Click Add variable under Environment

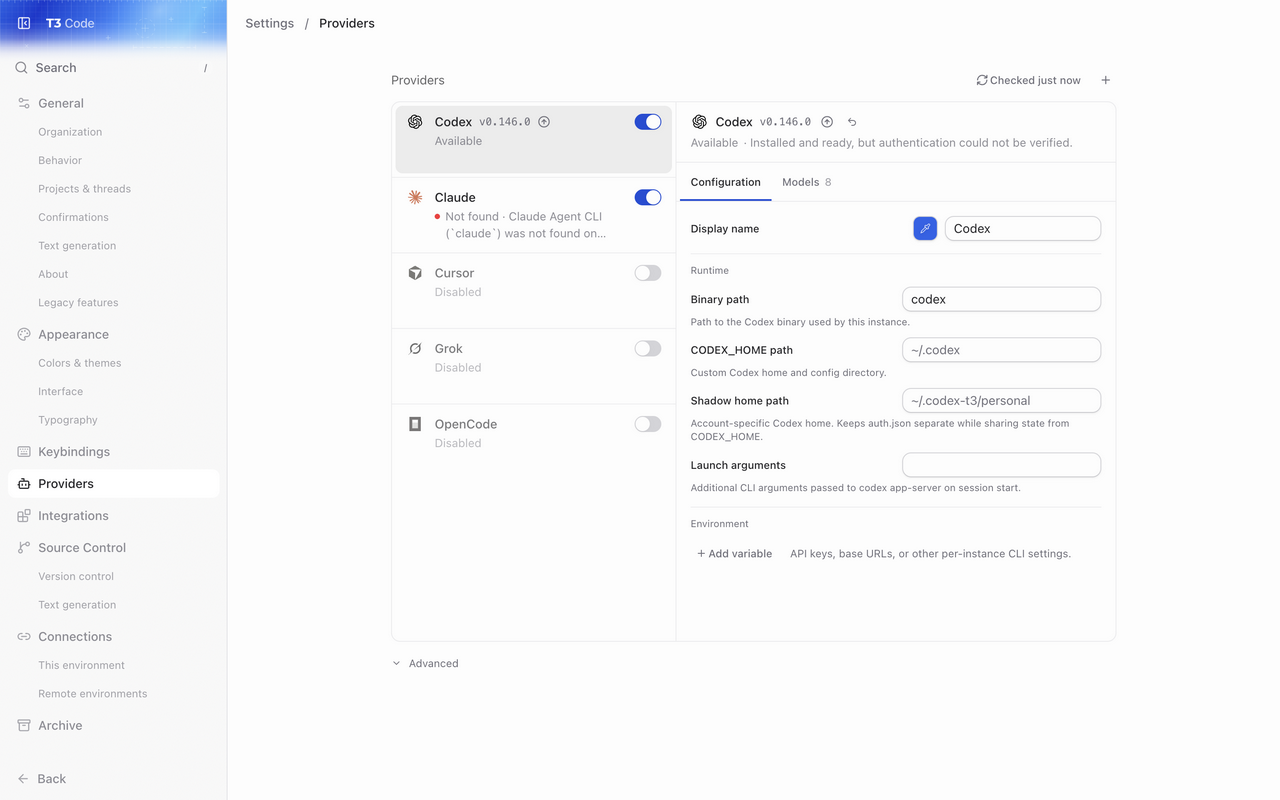[x=735, y=554]
